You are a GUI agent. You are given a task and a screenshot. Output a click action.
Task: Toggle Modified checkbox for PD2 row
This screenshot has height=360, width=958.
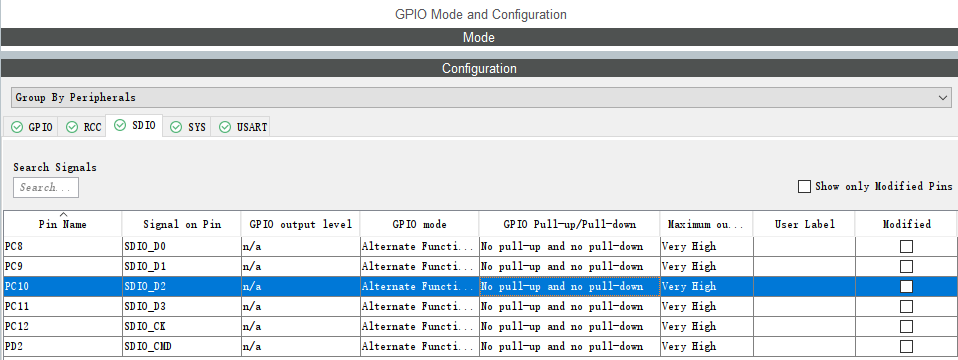(906, 347)
